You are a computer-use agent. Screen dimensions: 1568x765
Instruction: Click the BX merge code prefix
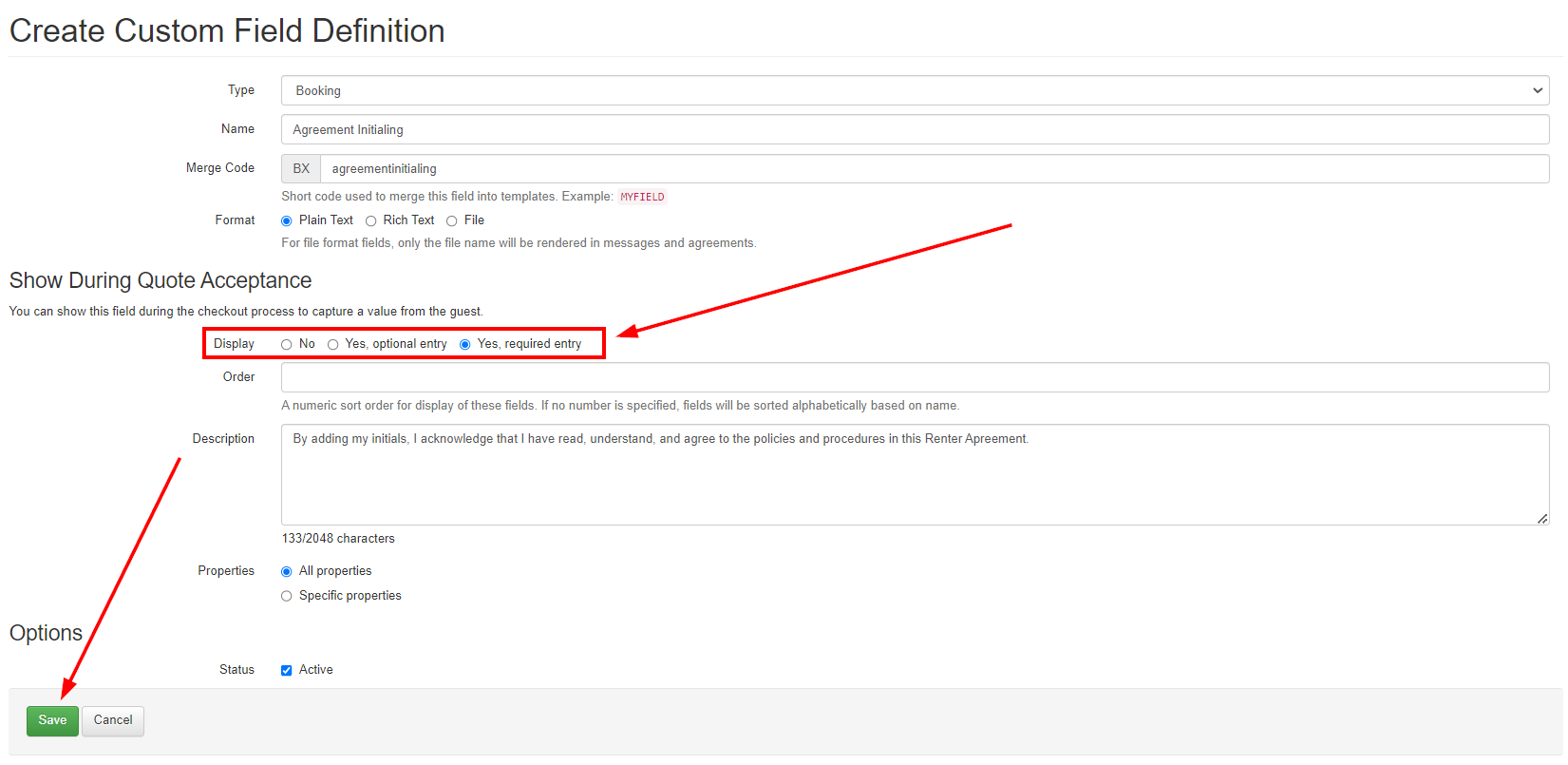(301, 168)
